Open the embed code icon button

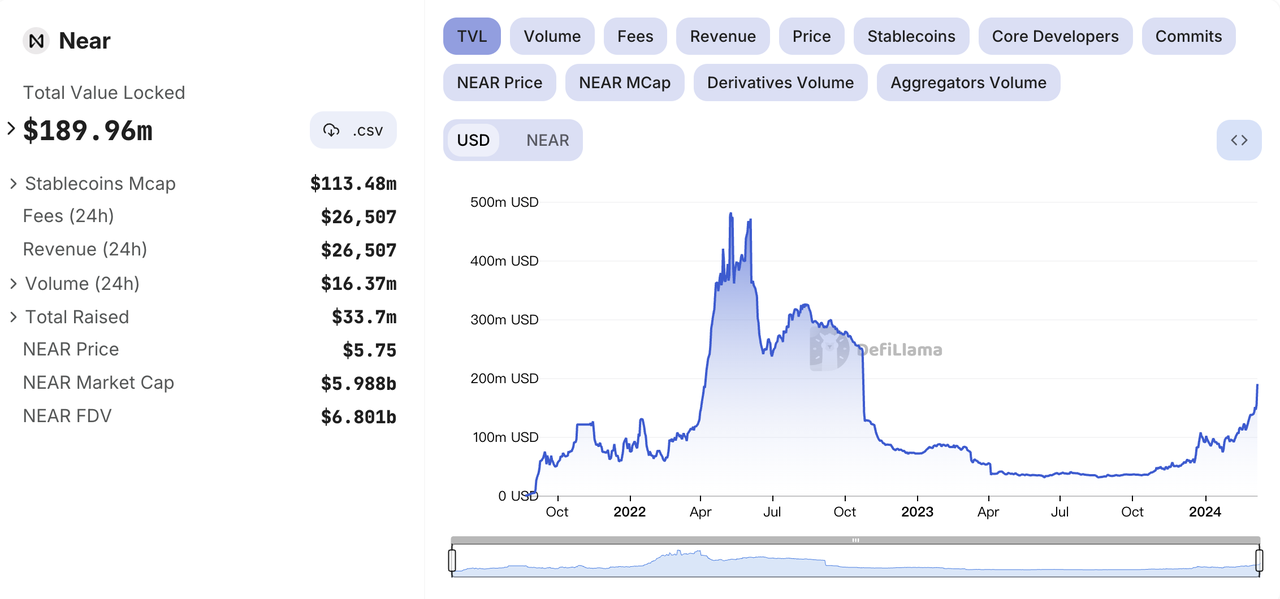(x=1238, y=140)
